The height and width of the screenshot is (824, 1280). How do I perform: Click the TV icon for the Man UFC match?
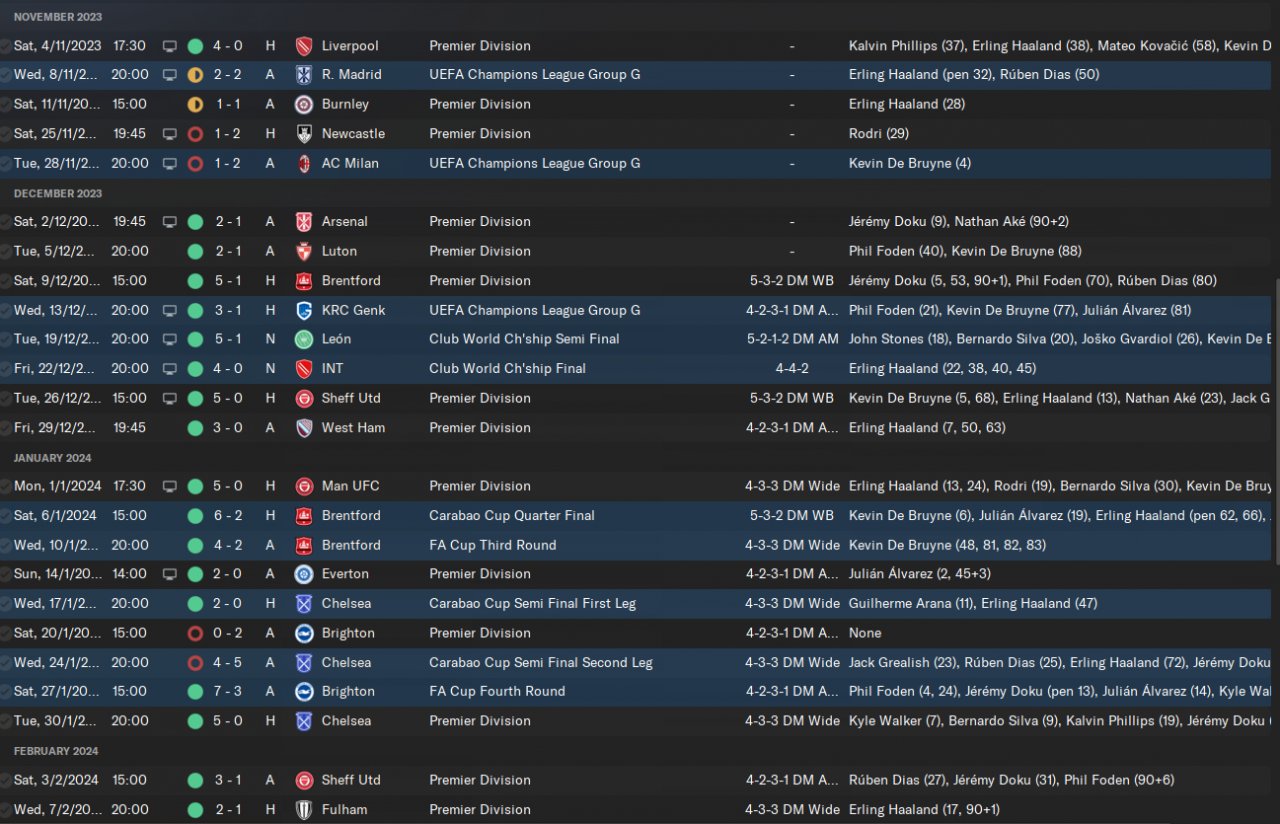(170, 486)
